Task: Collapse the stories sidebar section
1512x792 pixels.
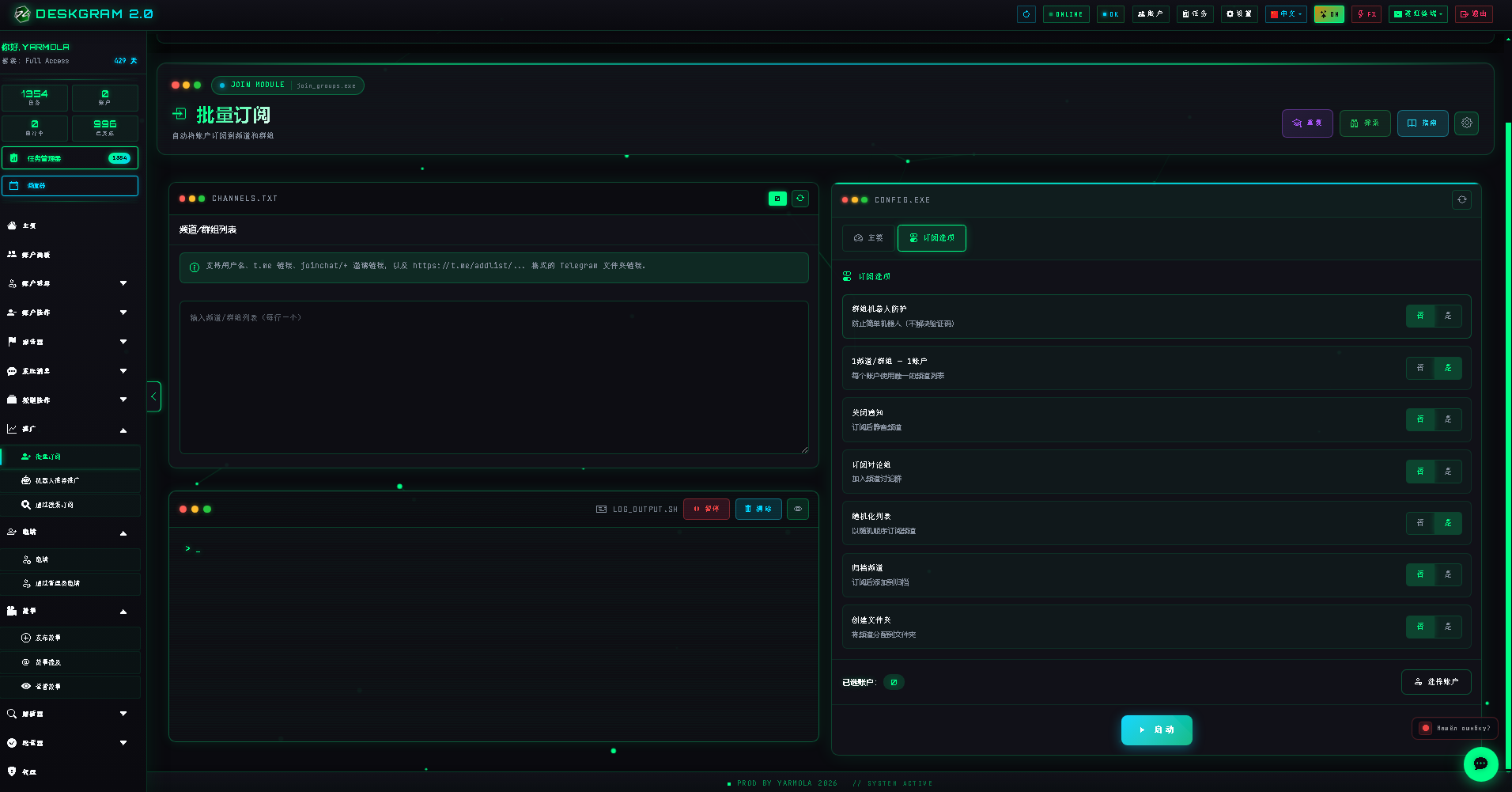Action: tap(70, 611)
